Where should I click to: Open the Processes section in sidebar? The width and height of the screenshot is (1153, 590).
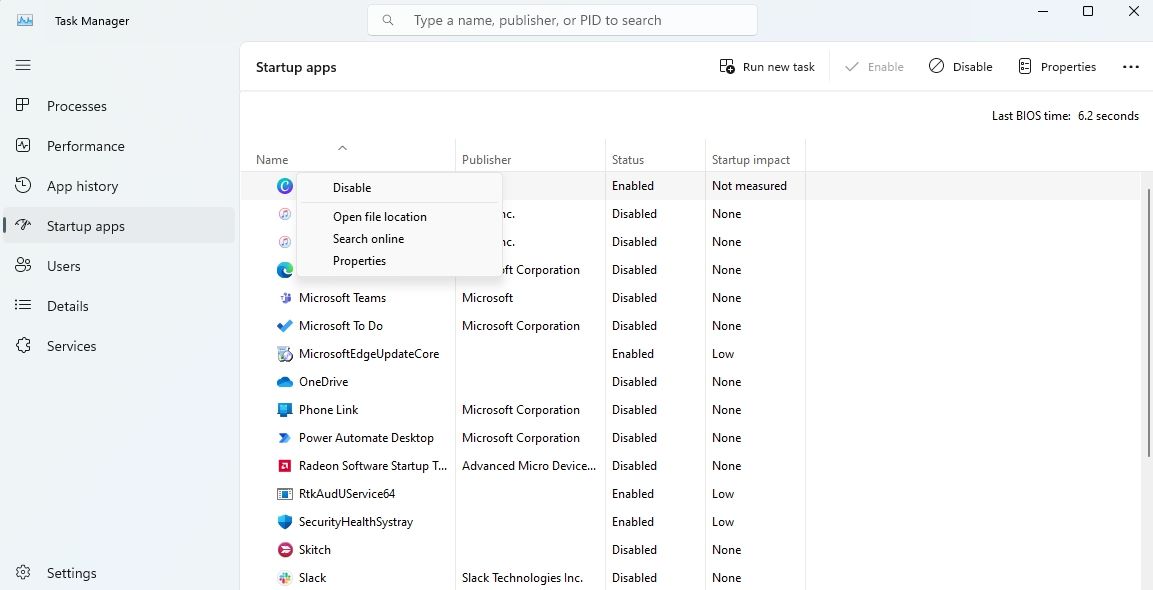coord(77,105)
